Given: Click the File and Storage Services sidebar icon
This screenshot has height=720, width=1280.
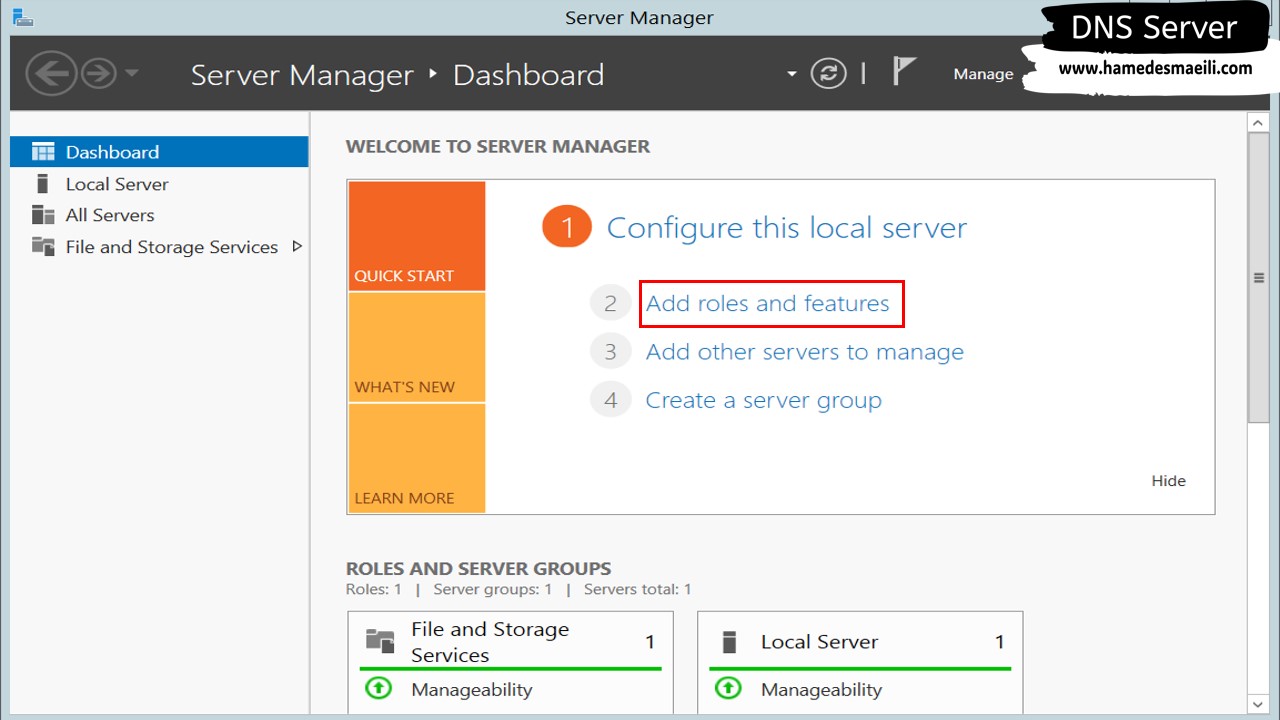Looking at the screenshot, I should click(43, 246).
